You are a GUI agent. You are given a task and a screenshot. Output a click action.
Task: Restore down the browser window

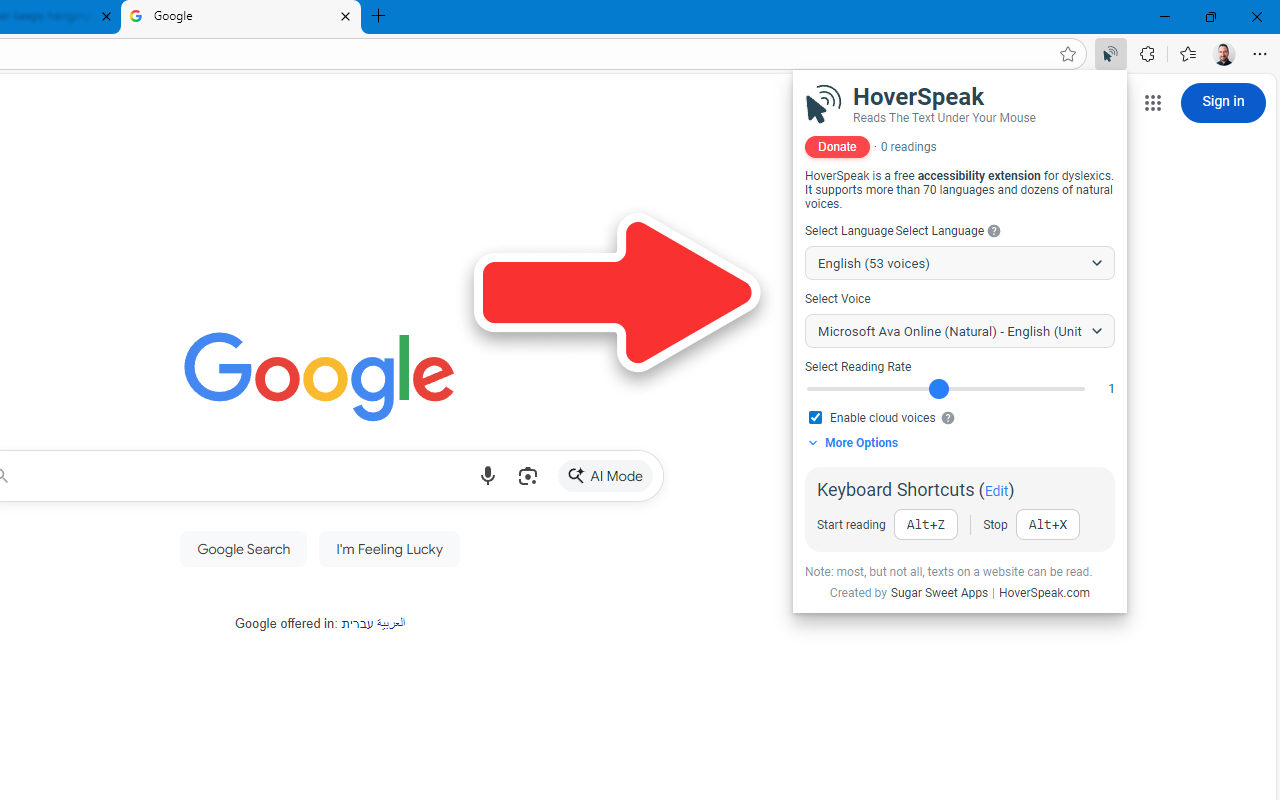point(1210,16)
